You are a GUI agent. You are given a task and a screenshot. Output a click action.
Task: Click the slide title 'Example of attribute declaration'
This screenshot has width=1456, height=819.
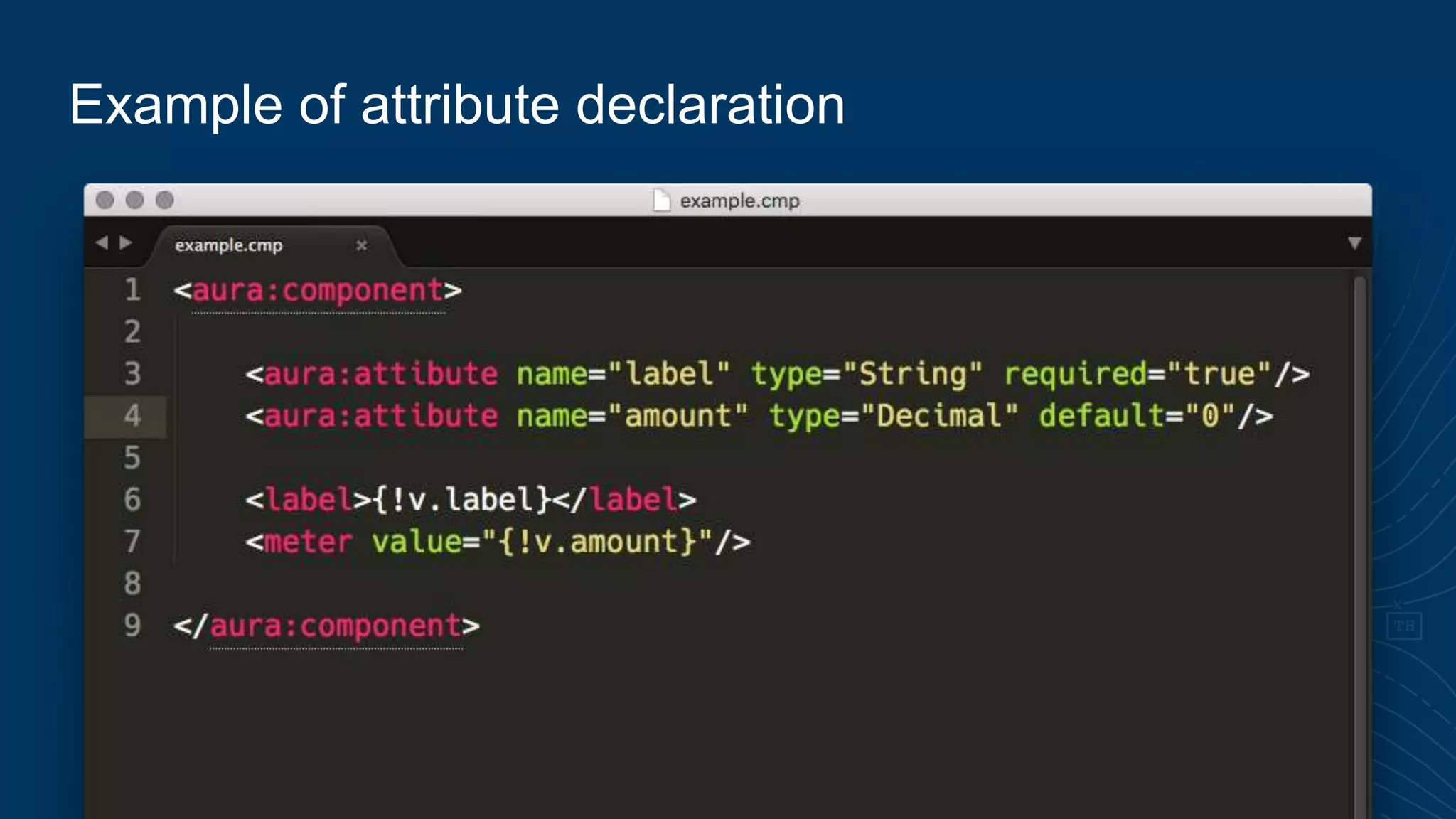tap(457, 105)
